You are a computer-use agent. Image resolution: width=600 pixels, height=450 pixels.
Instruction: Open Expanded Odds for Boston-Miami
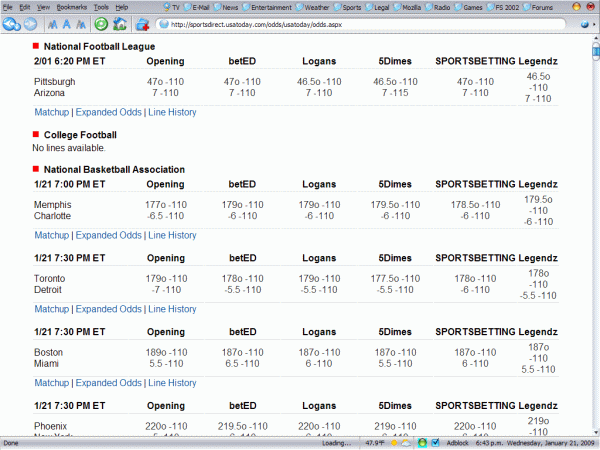[109, 383]
